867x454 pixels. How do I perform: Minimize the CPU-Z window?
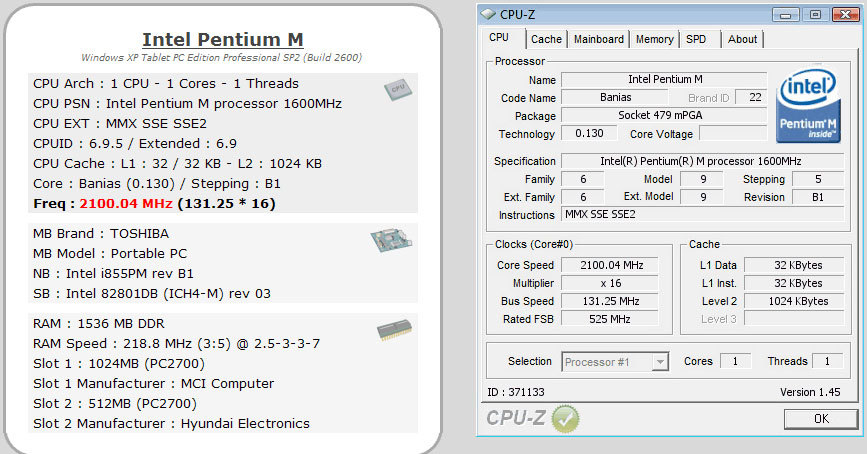click(x=785, y=15)
